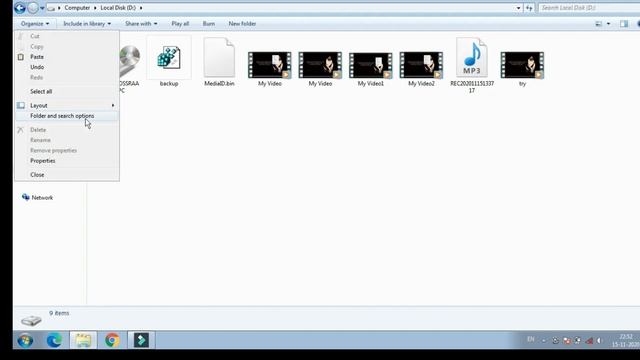Click the Paste clipboard icon in menu
Screen dimensions: 640x360
pyautogui.click(x=21, y=57)
